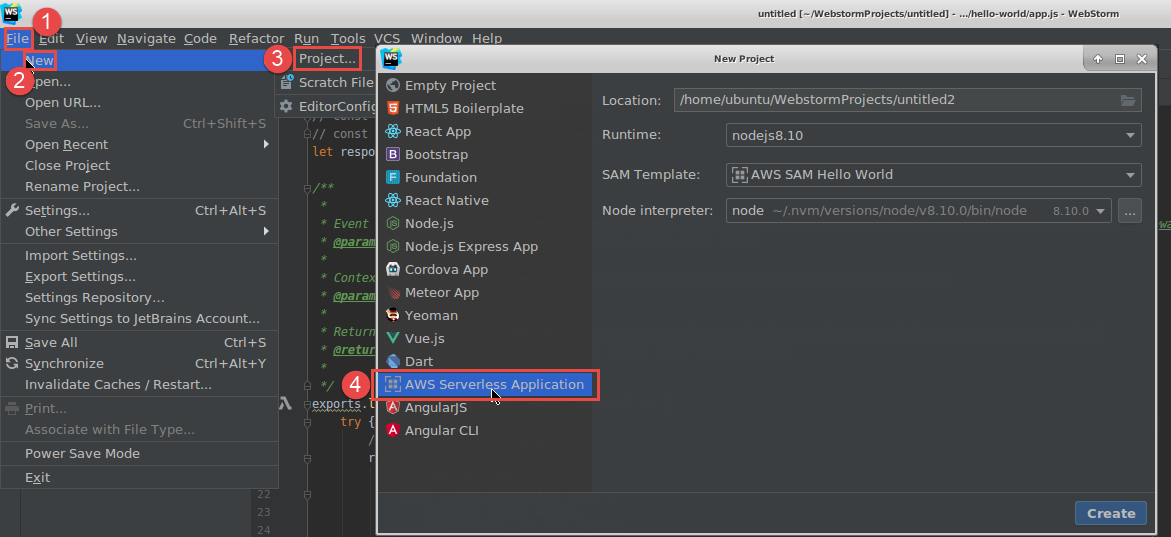Select the HTML5 Boilerplate icon
This screenshot has height=537, width=1171.
tap(393, 109)
